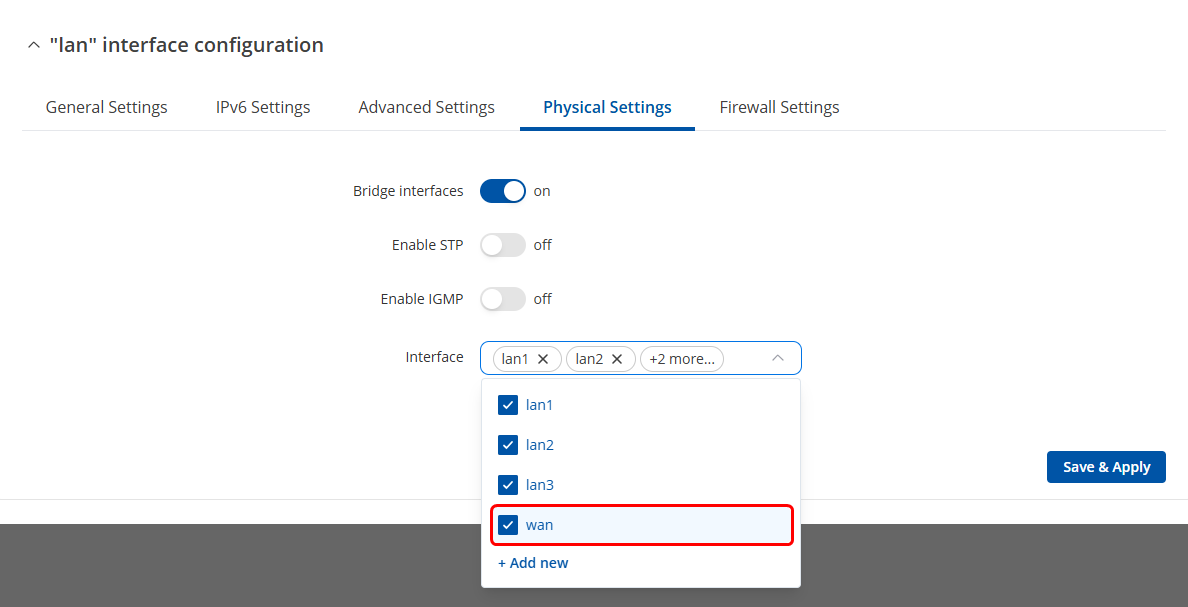
Task: Collapse the "lan" interface configuration section
Action: 34,46
